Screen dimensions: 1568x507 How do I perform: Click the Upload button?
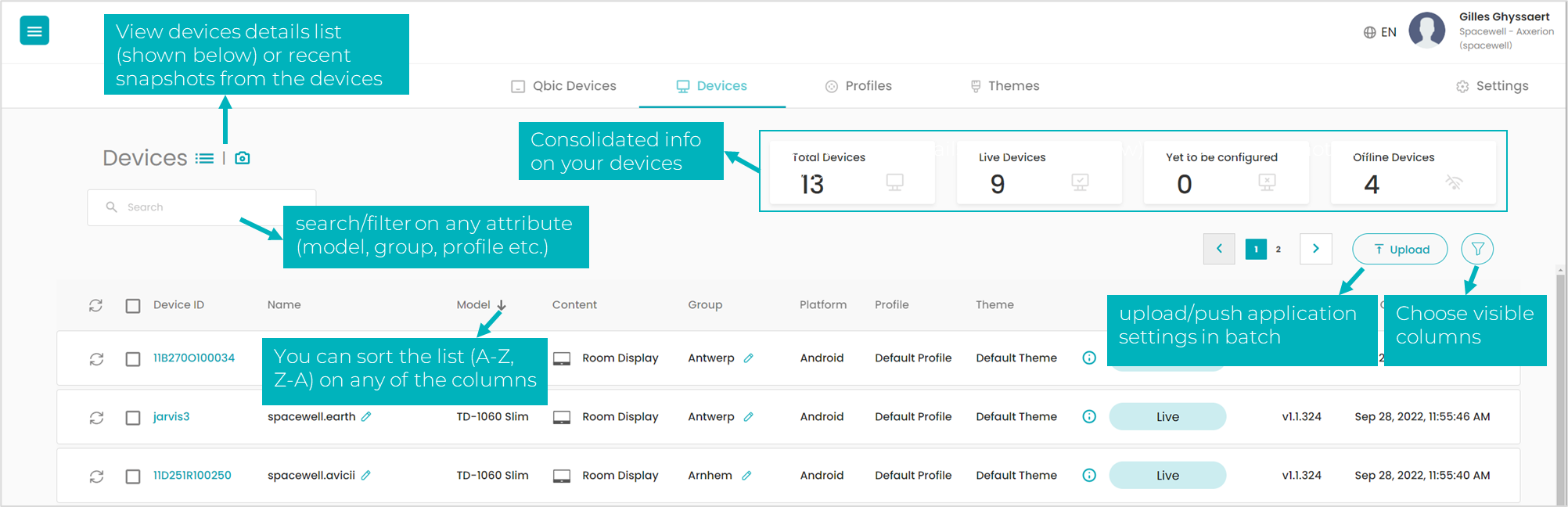pos(1400,249)
